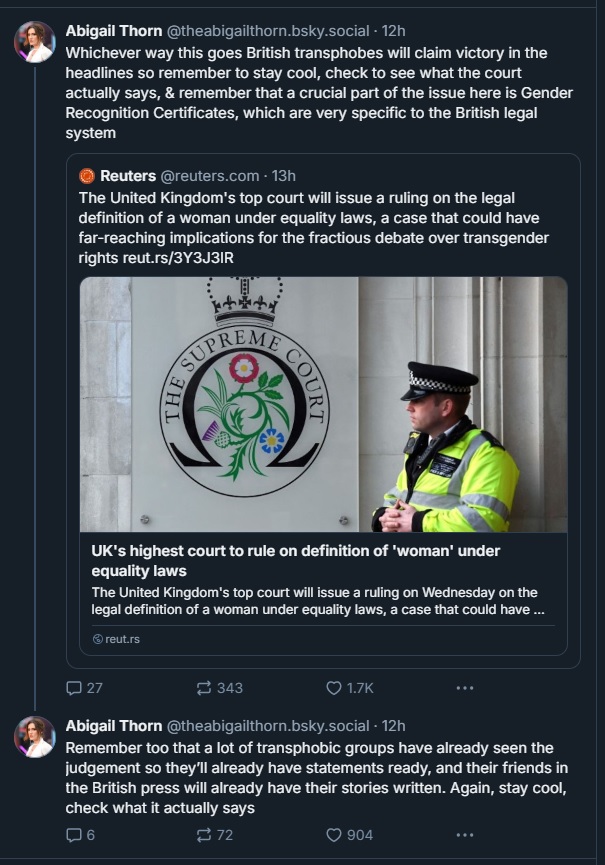Like the post with 1.7K likes
Image resolution: width=605 pixels, height=865 pixels.
click(334, 688)
